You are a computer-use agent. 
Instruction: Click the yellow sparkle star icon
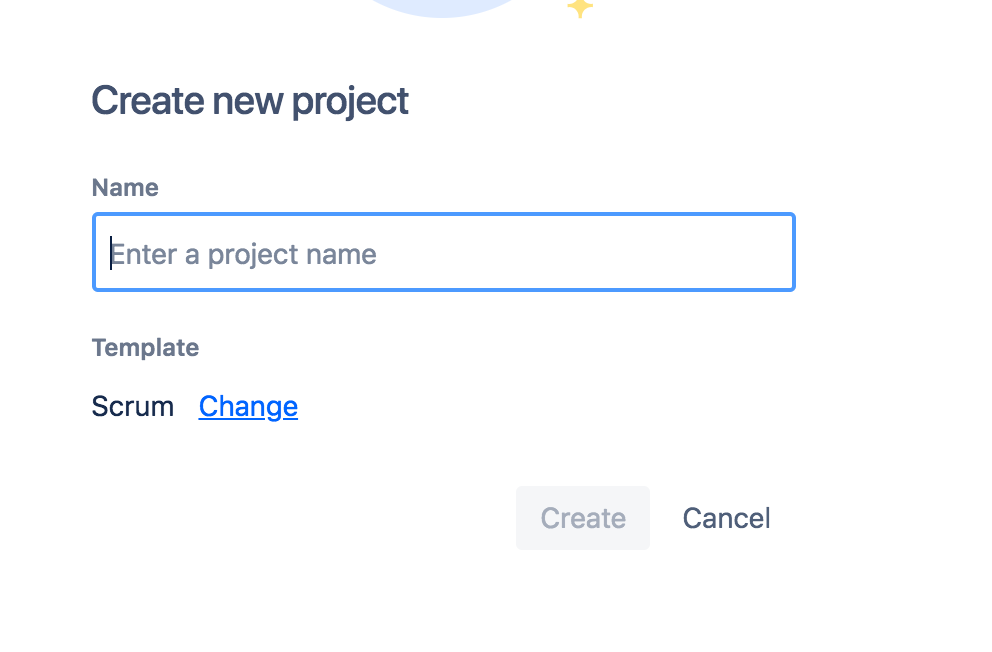[580, 8]
